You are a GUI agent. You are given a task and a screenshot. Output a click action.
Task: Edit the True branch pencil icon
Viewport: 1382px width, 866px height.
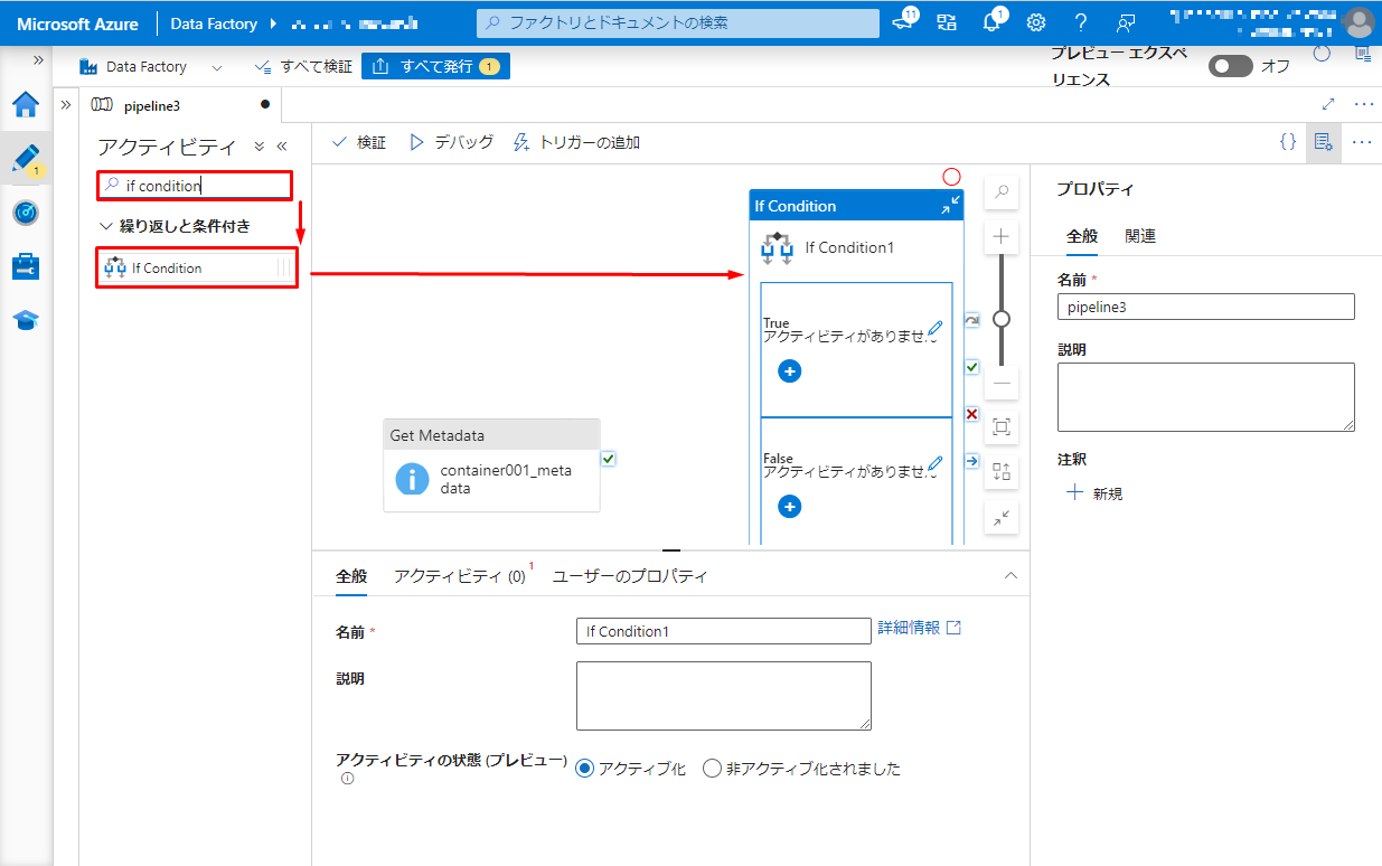point(935,328)
